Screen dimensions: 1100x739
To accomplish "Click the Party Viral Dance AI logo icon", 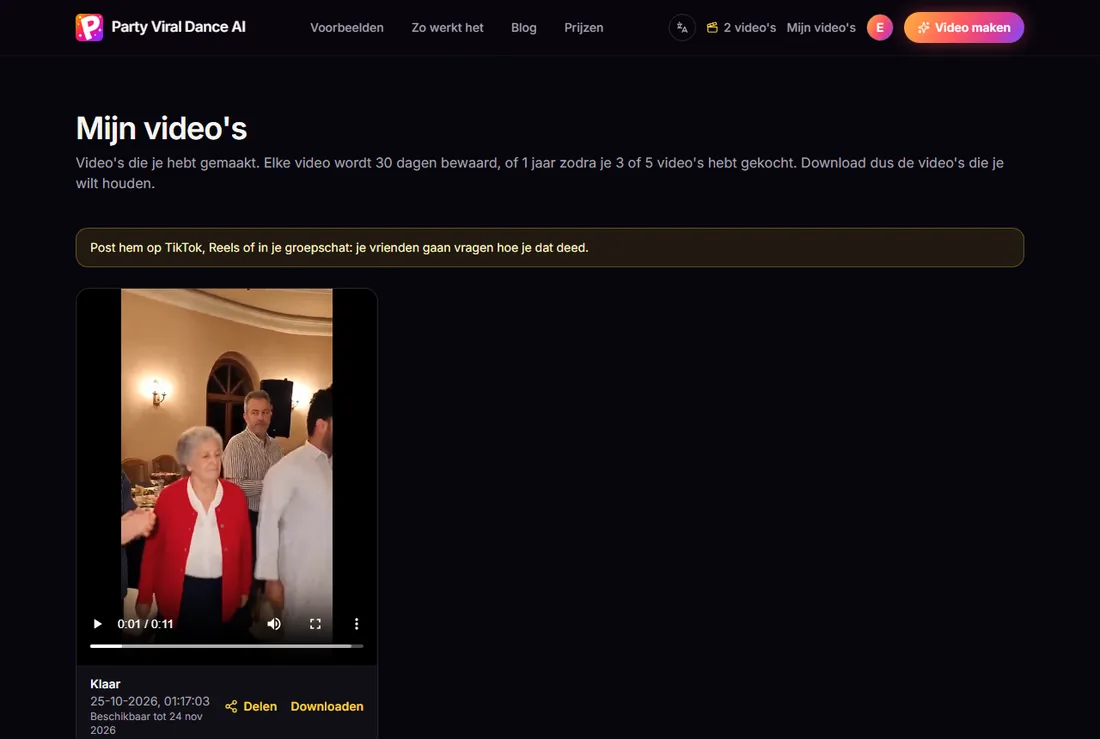I will [x=89, y=27].
